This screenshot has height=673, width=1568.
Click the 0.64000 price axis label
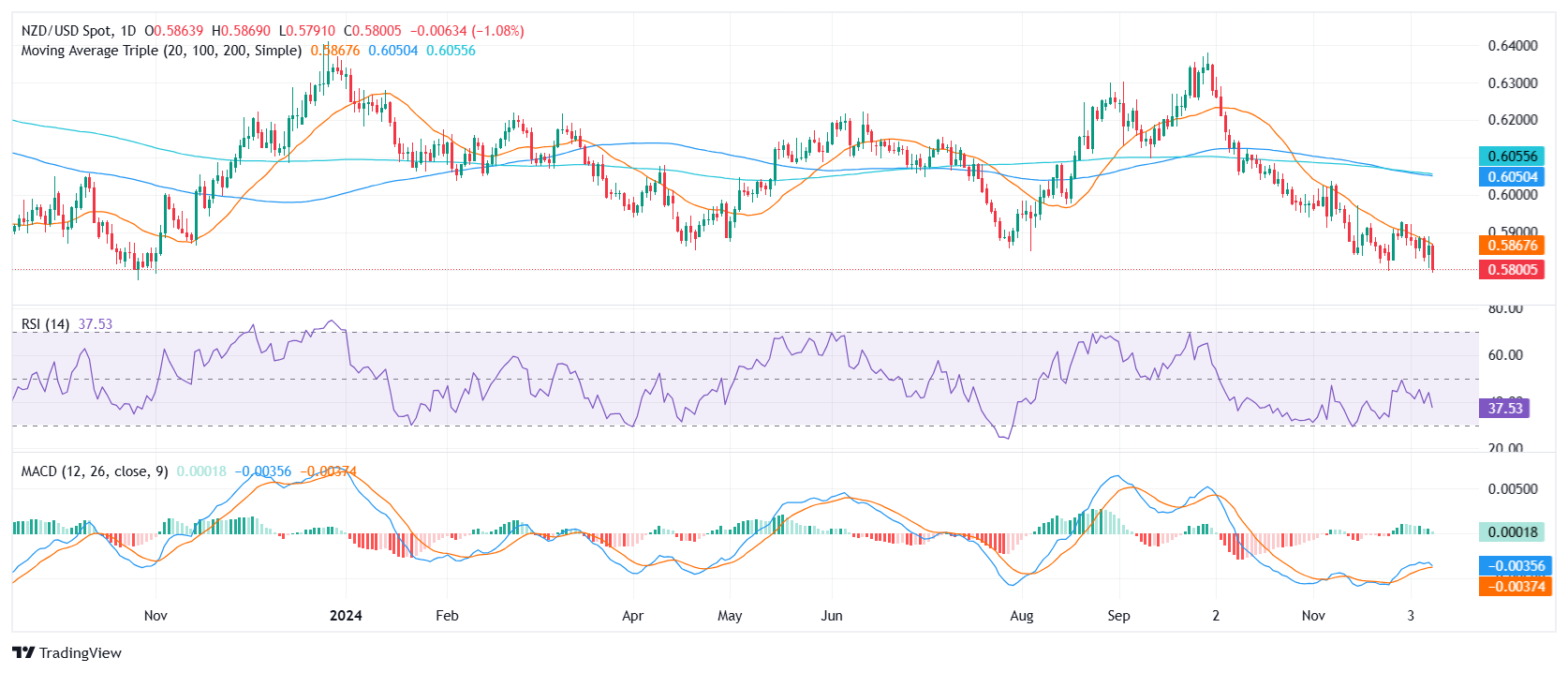pyautogui.click(x=1513, y=46)
